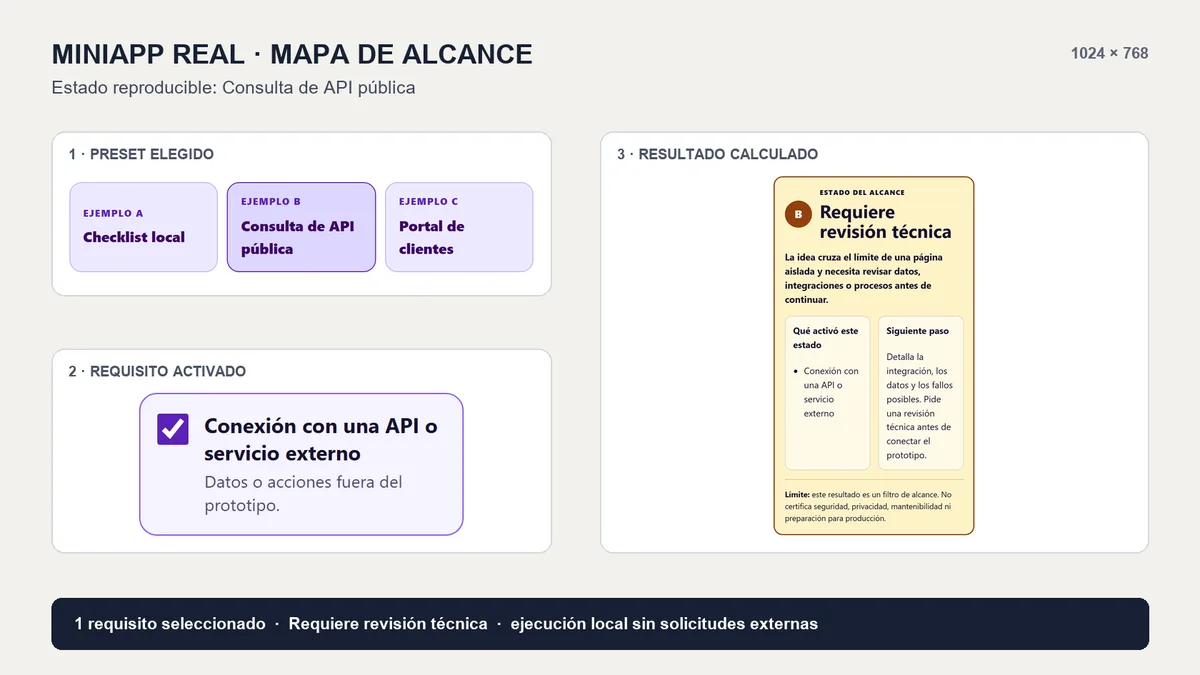Click the 3 · RESULTADO CALCULADO section heading
This screenshot has height=675, width=1200.
(717, 154)
